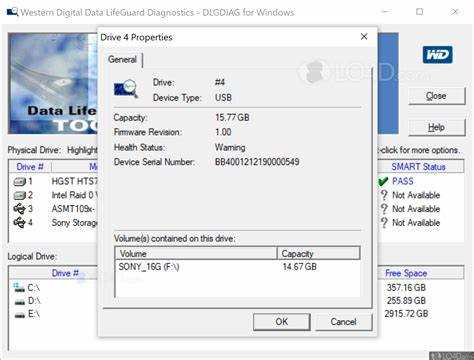Select physical drive 2 hard disk icon
The height and width of the screenshot is (360, 474).
19,195
